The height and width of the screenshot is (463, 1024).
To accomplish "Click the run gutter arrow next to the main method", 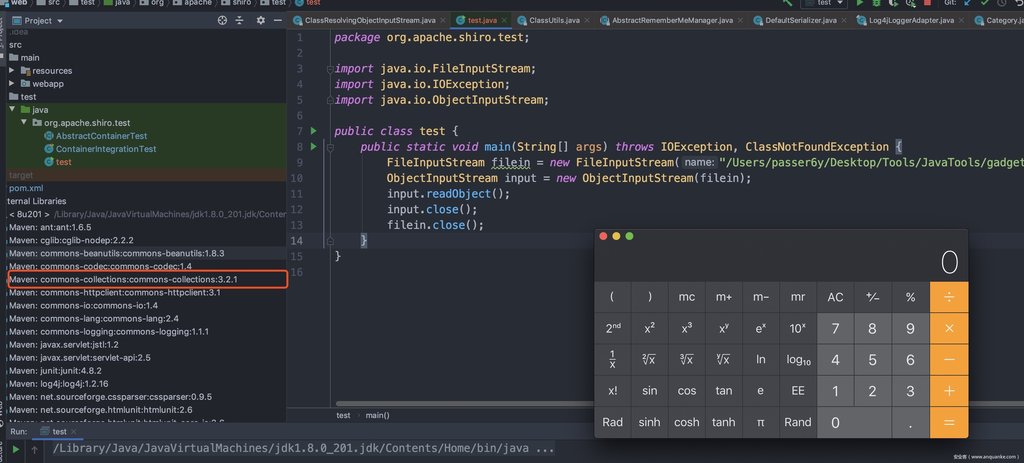I will click(x=313, y=146).
